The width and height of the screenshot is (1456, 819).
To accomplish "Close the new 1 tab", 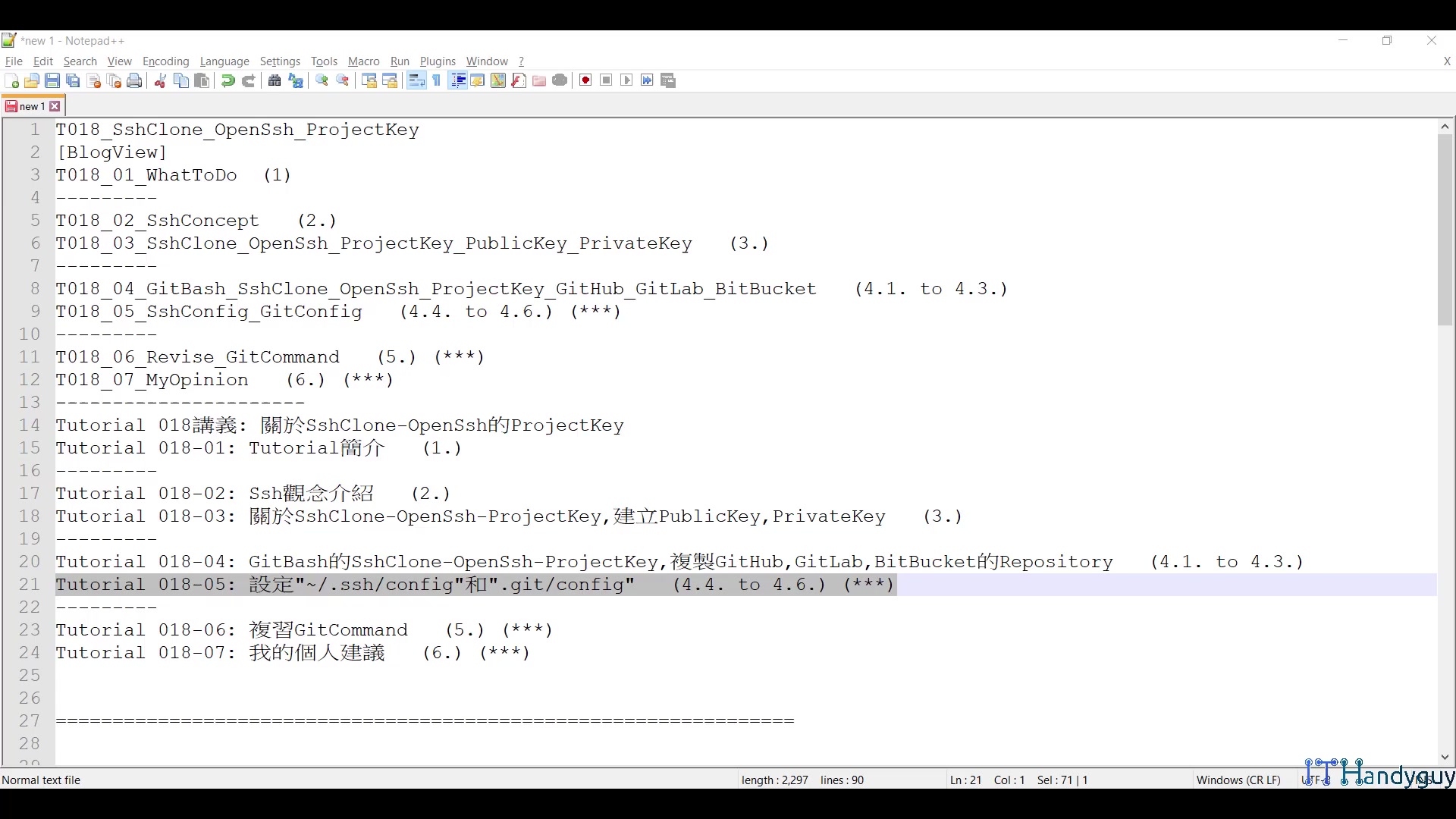I will click(55, 106).
